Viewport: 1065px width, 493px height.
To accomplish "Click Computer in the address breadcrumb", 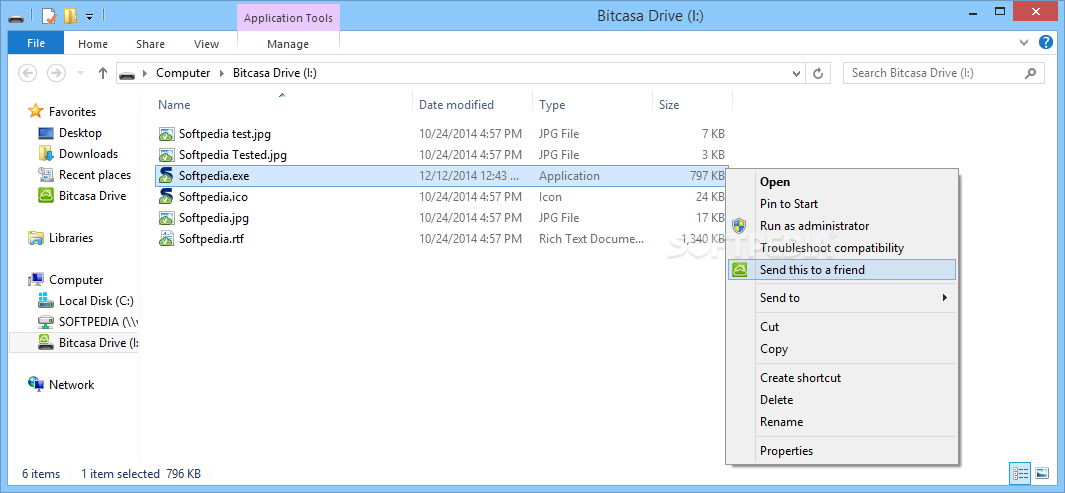I will [183, 73].
